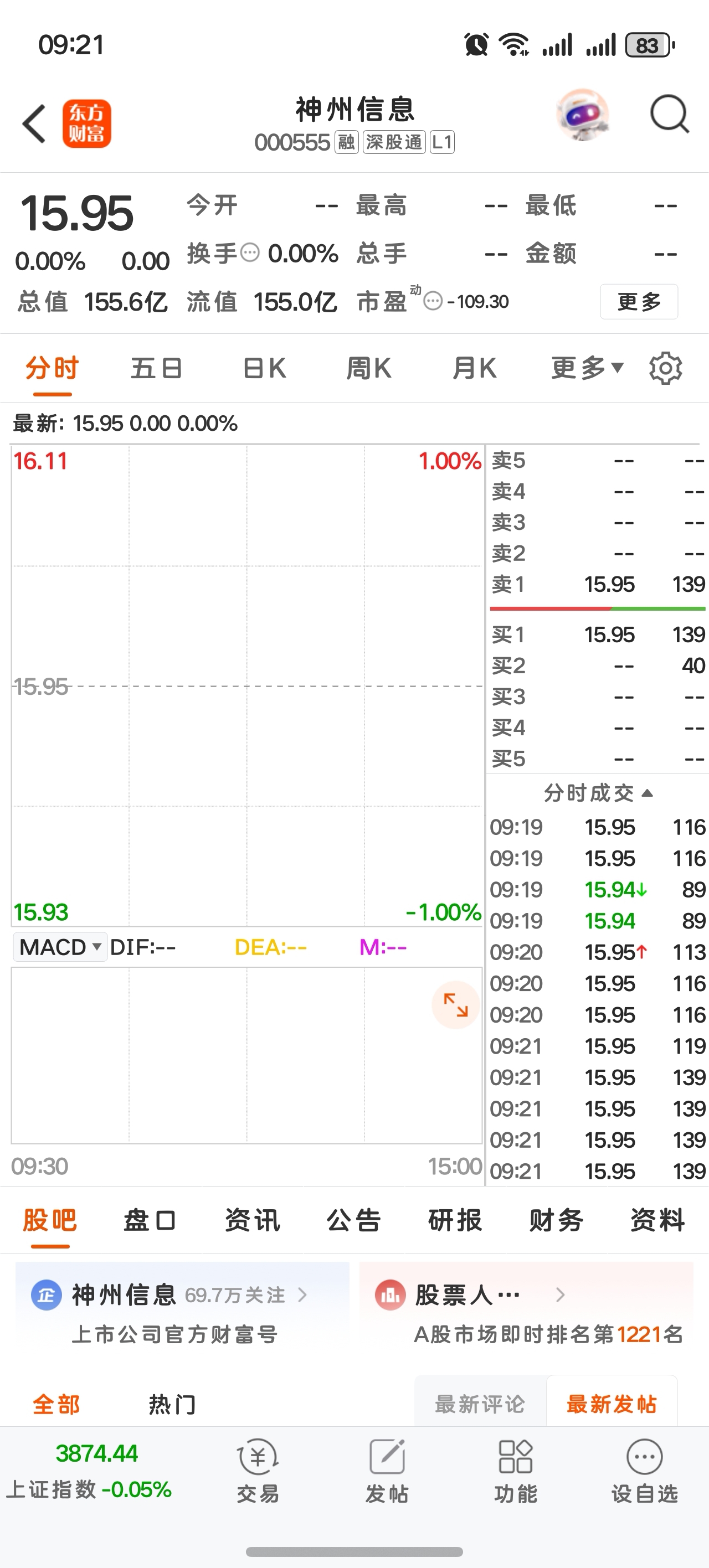
Task: Open chart settings gear icon
Action: [665, 368]
